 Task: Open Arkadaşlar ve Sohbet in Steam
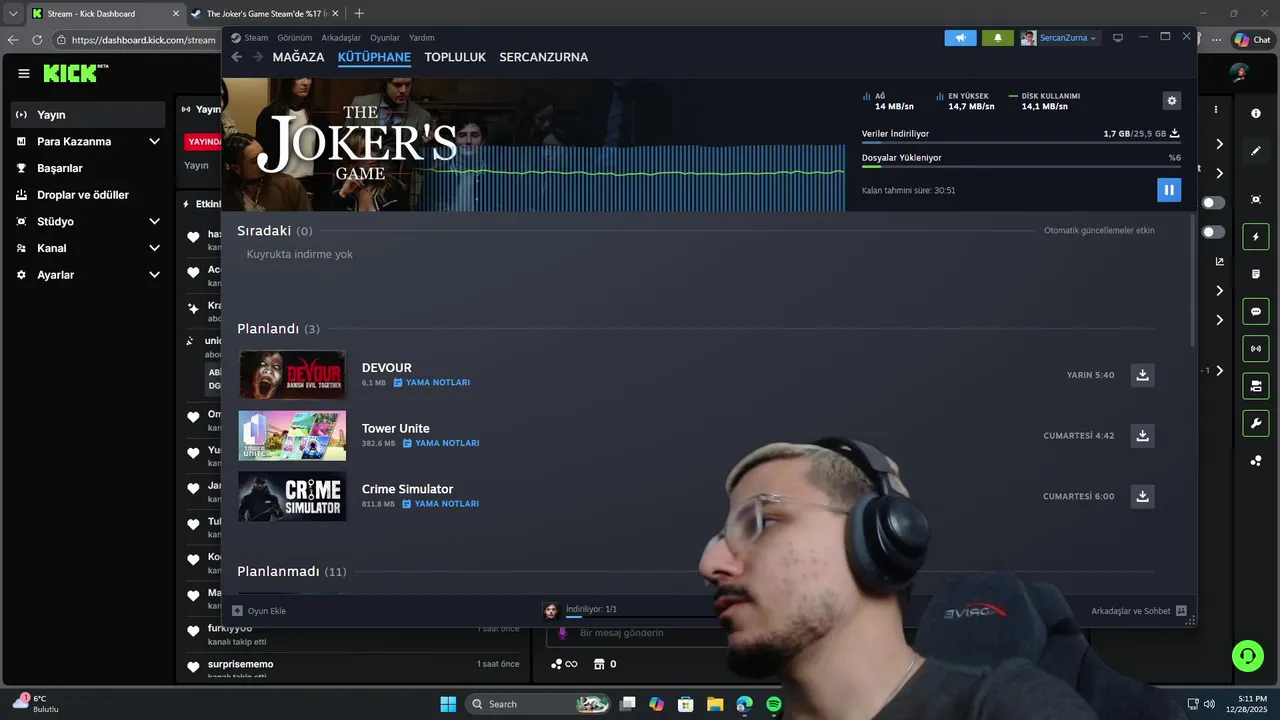(x=1138, y=611)
